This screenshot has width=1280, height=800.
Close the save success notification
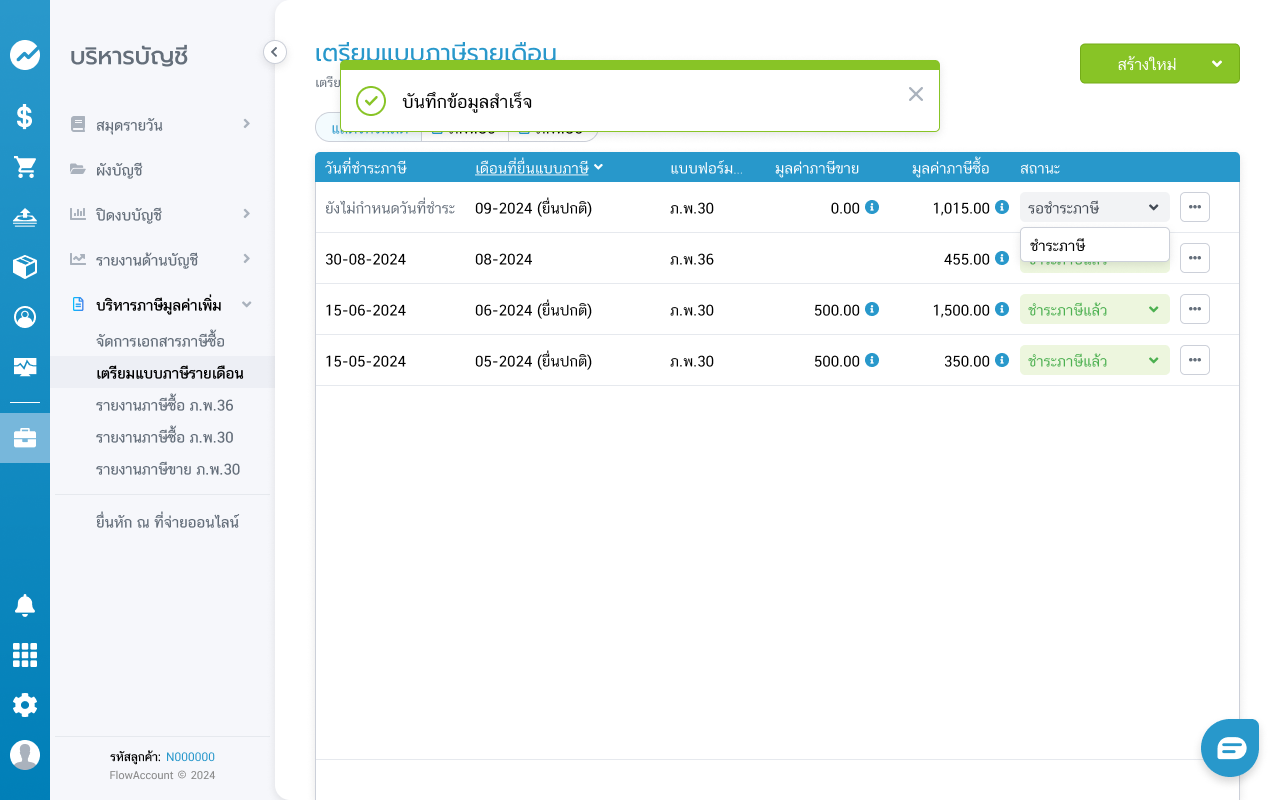pyautogui.click(x=916, y=94)
